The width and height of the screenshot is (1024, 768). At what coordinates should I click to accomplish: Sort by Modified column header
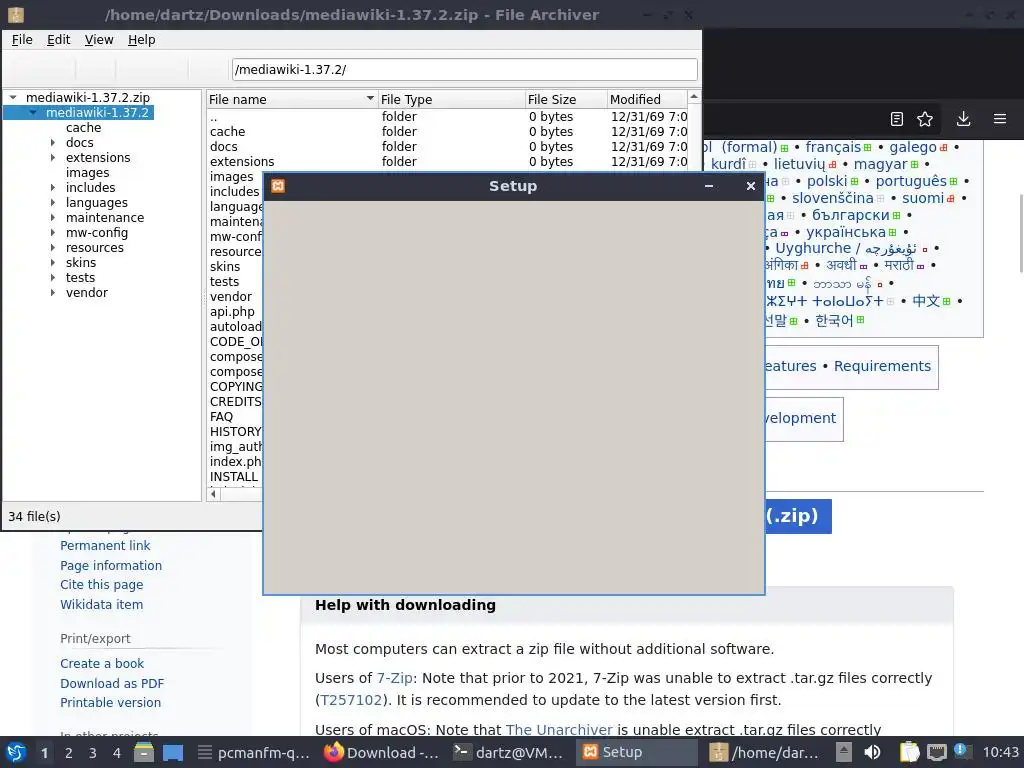point(647,99)
